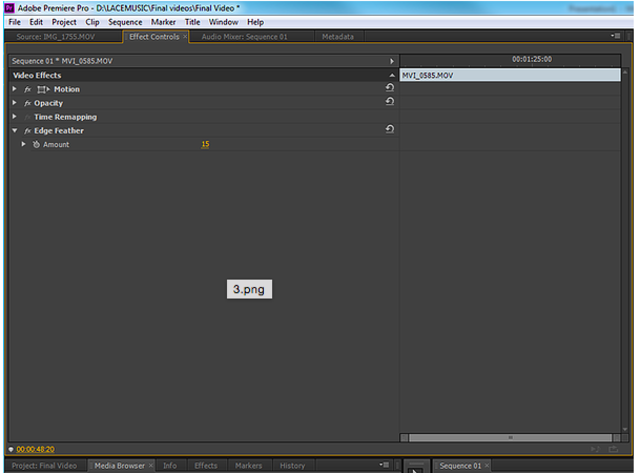Expand the Time Remapping properties
This screenshot has height=473, width=640.
pyautogui.click(x=14, y=117)
